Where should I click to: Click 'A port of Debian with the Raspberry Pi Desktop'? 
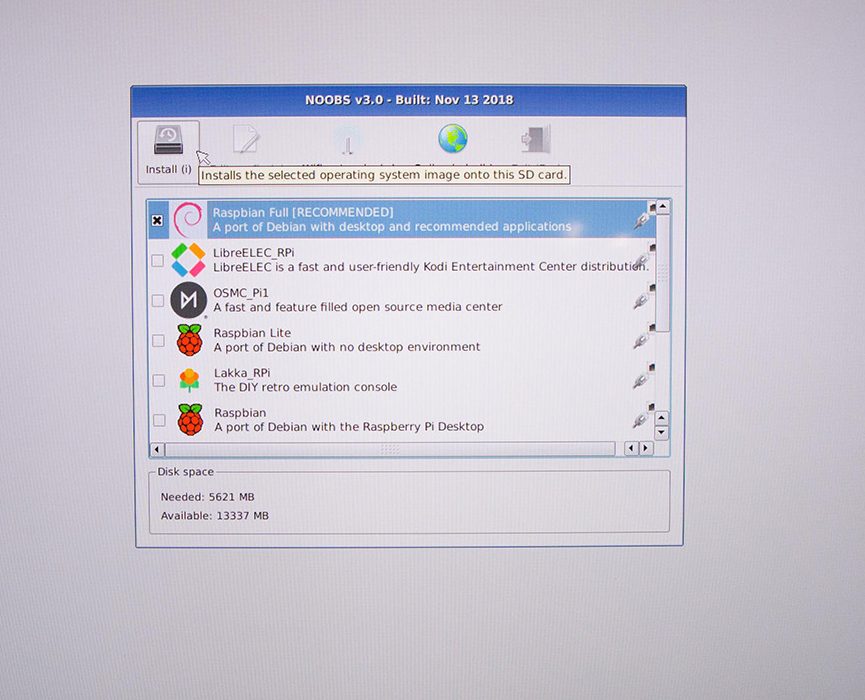(x=349, y=427)
